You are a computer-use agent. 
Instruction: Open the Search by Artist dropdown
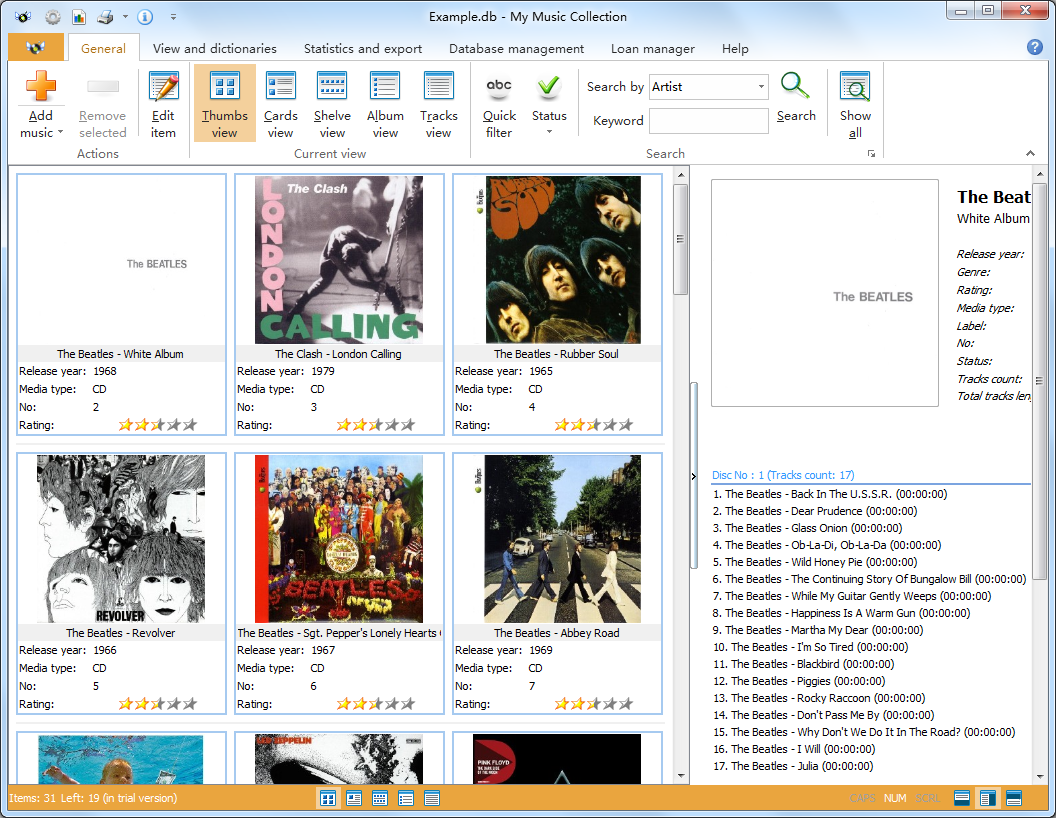[x=761, y=87]
